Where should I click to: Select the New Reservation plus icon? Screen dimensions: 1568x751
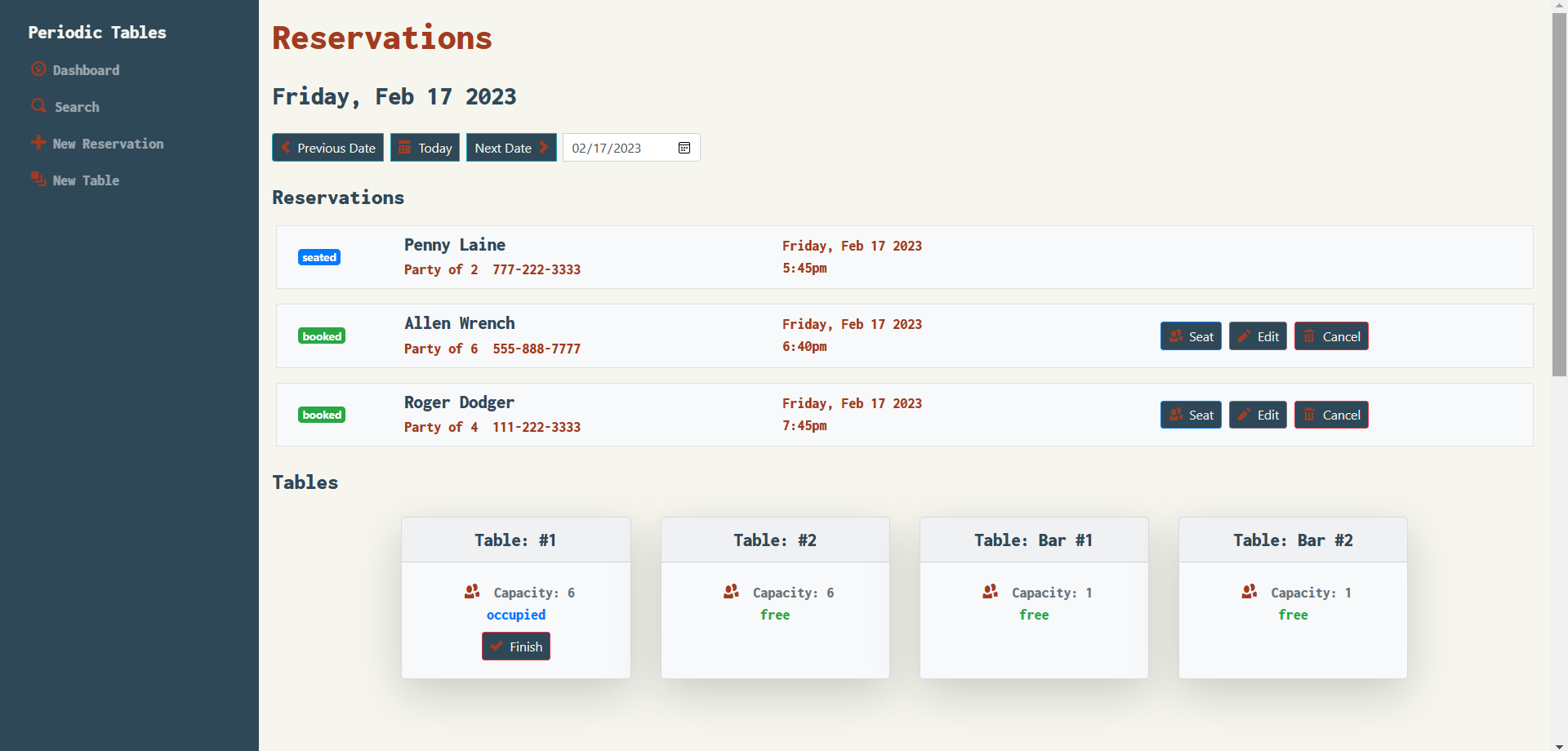[x=38, y=142]
